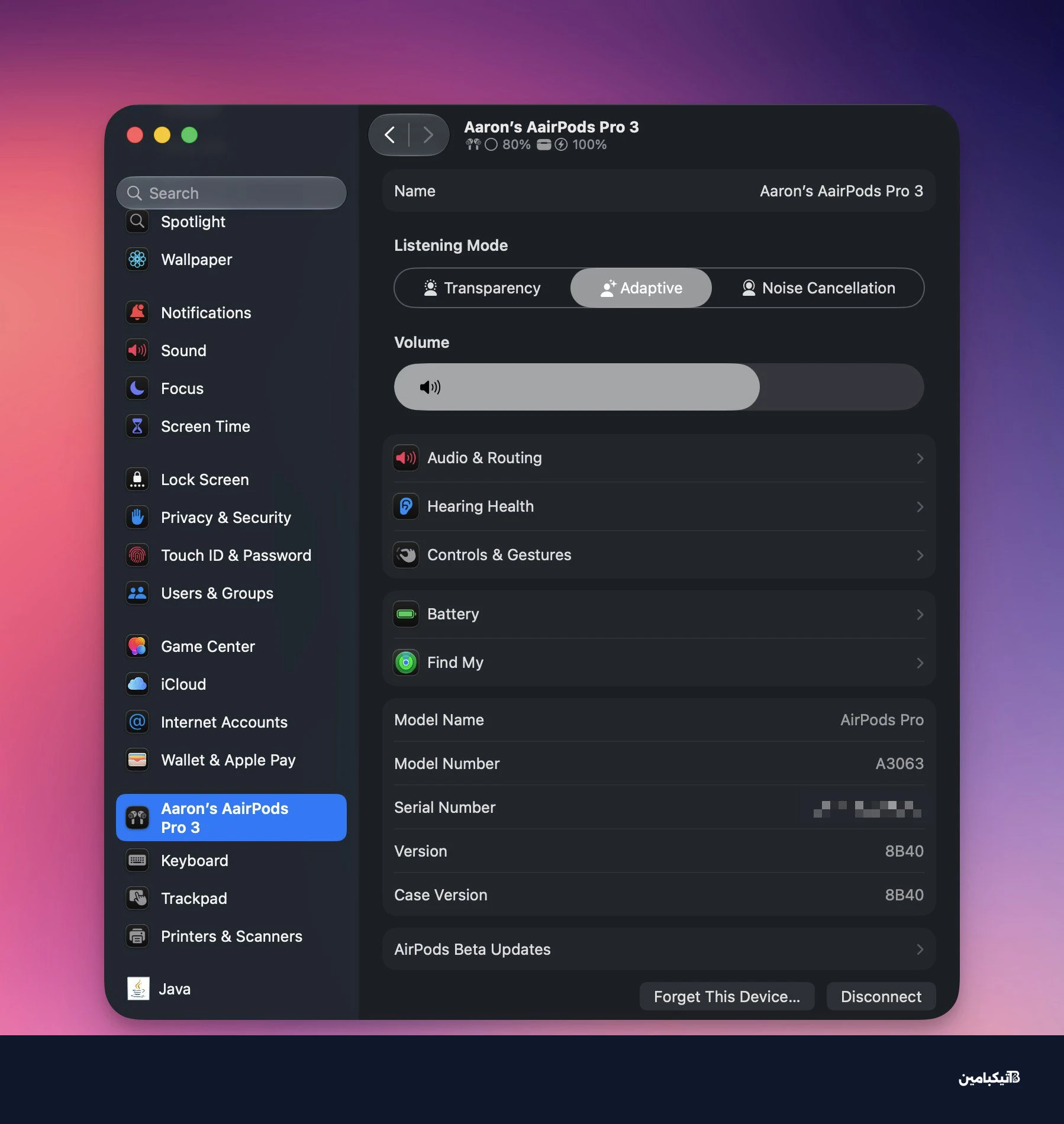
Task: Click the 100% case battery status
Action: click(x=572, y=144)
